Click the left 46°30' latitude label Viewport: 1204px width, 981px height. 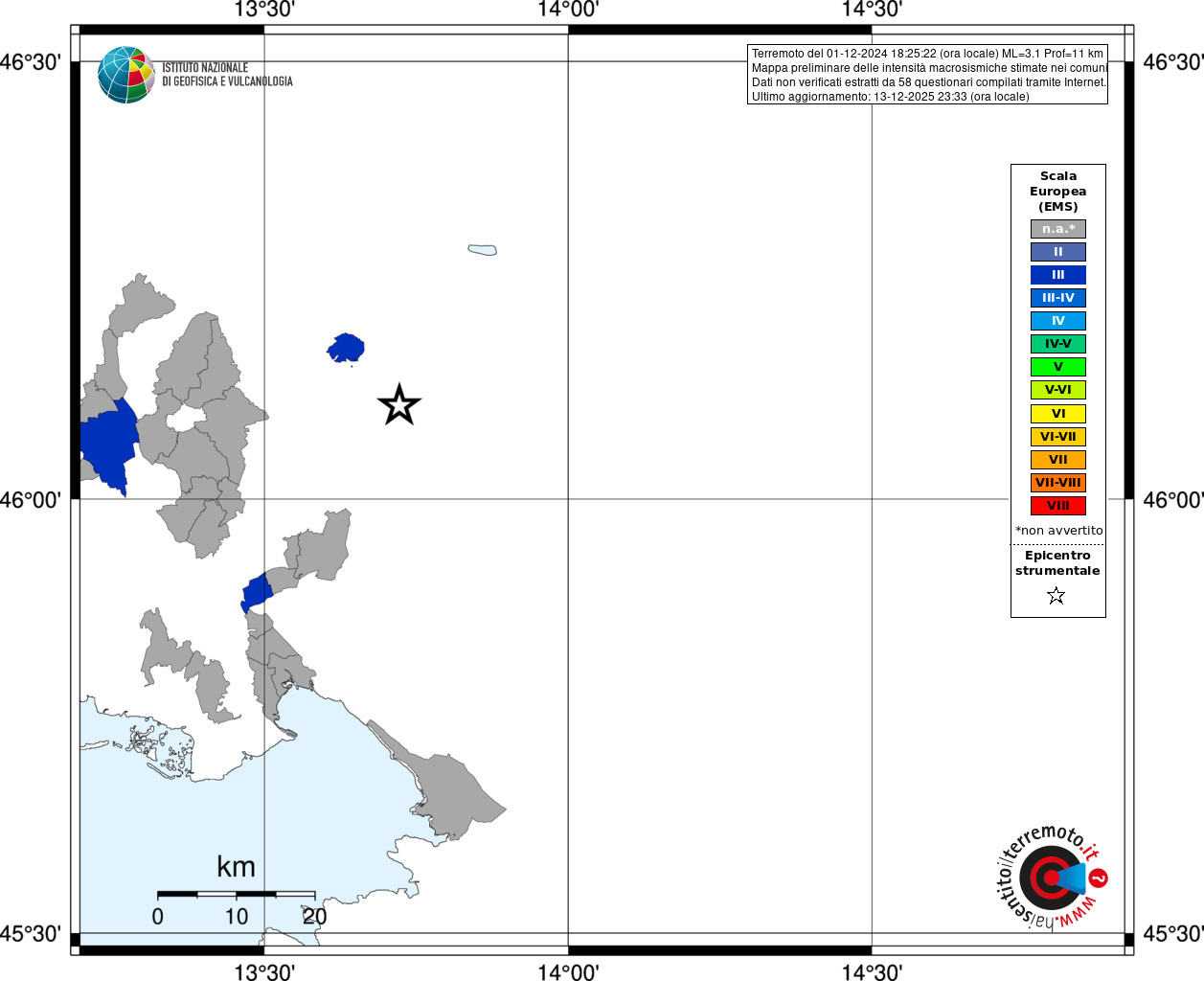point(31,62)
